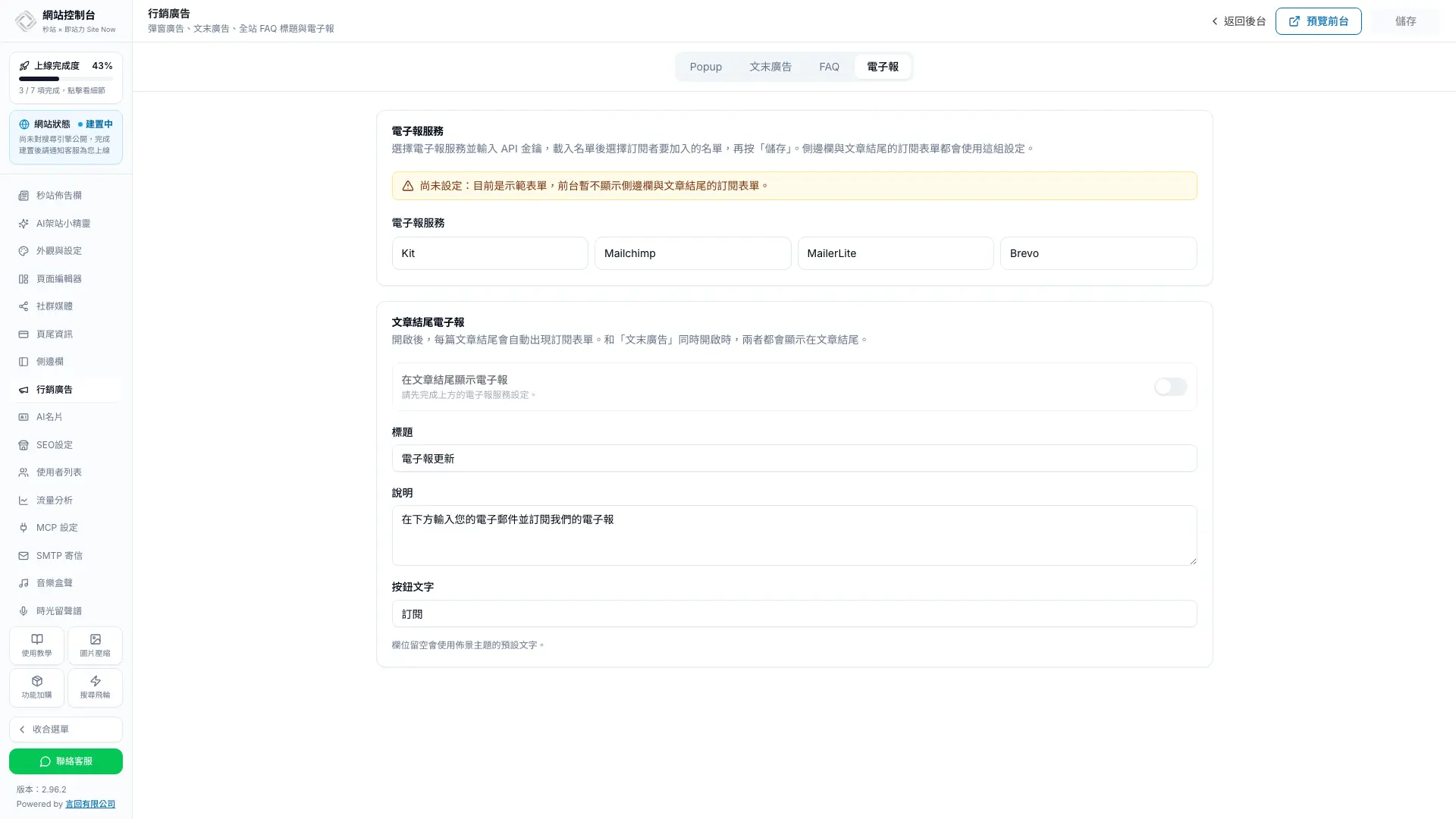The image size is (1456, 819).
Task: Open 頁面編輯器 layout icon
Action: (24, 279)
